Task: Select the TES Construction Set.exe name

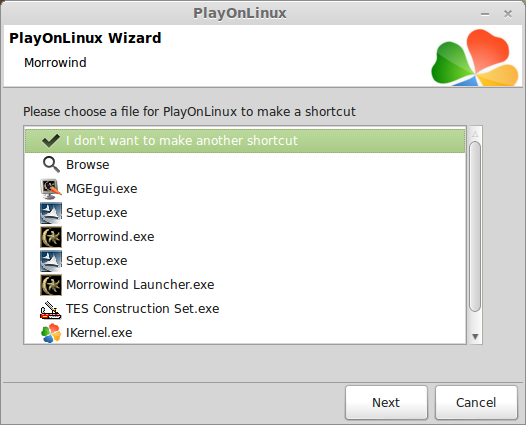Action: (143, 309)
